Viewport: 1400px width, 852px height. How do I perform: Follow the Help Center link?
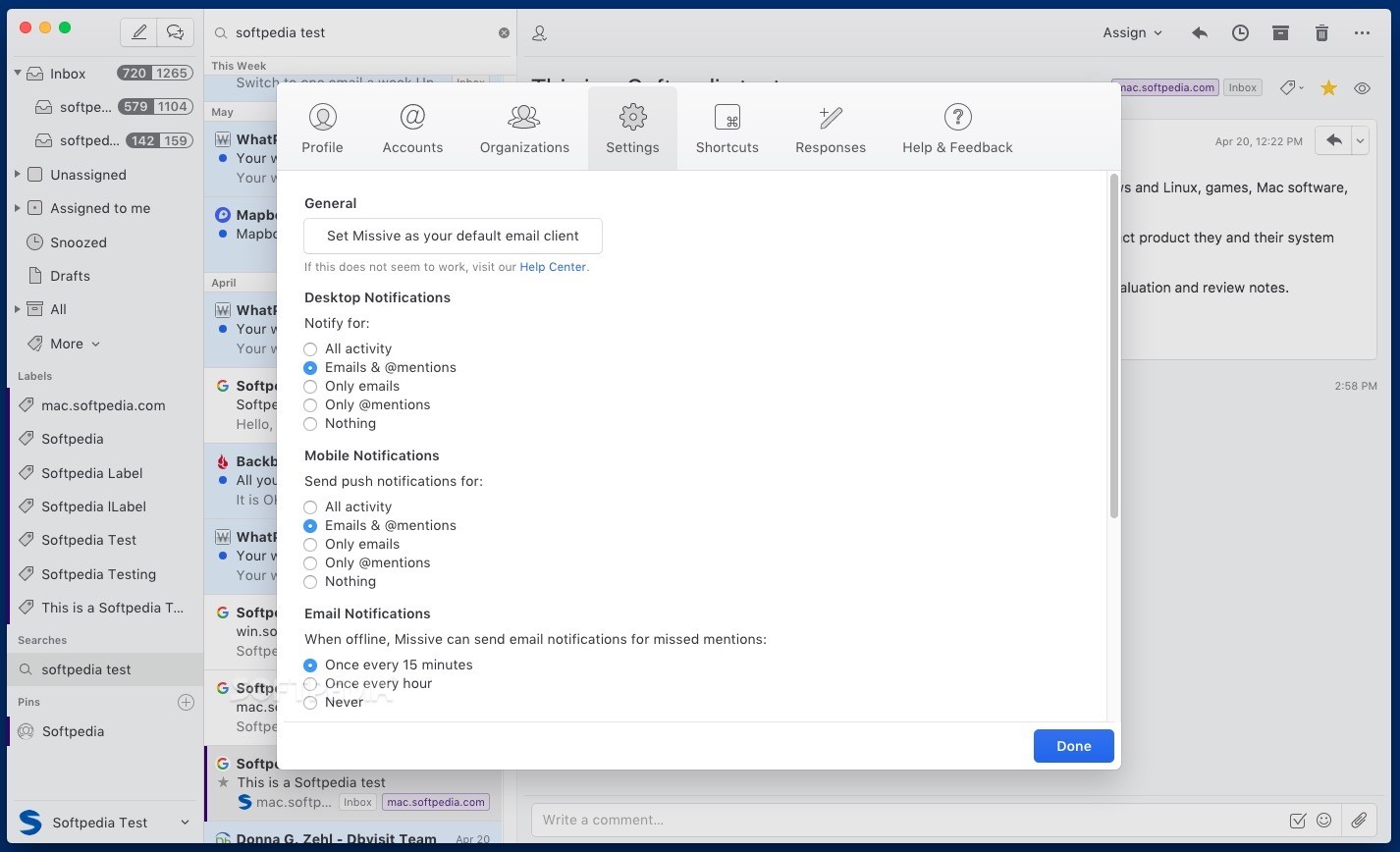click(553, 267)
